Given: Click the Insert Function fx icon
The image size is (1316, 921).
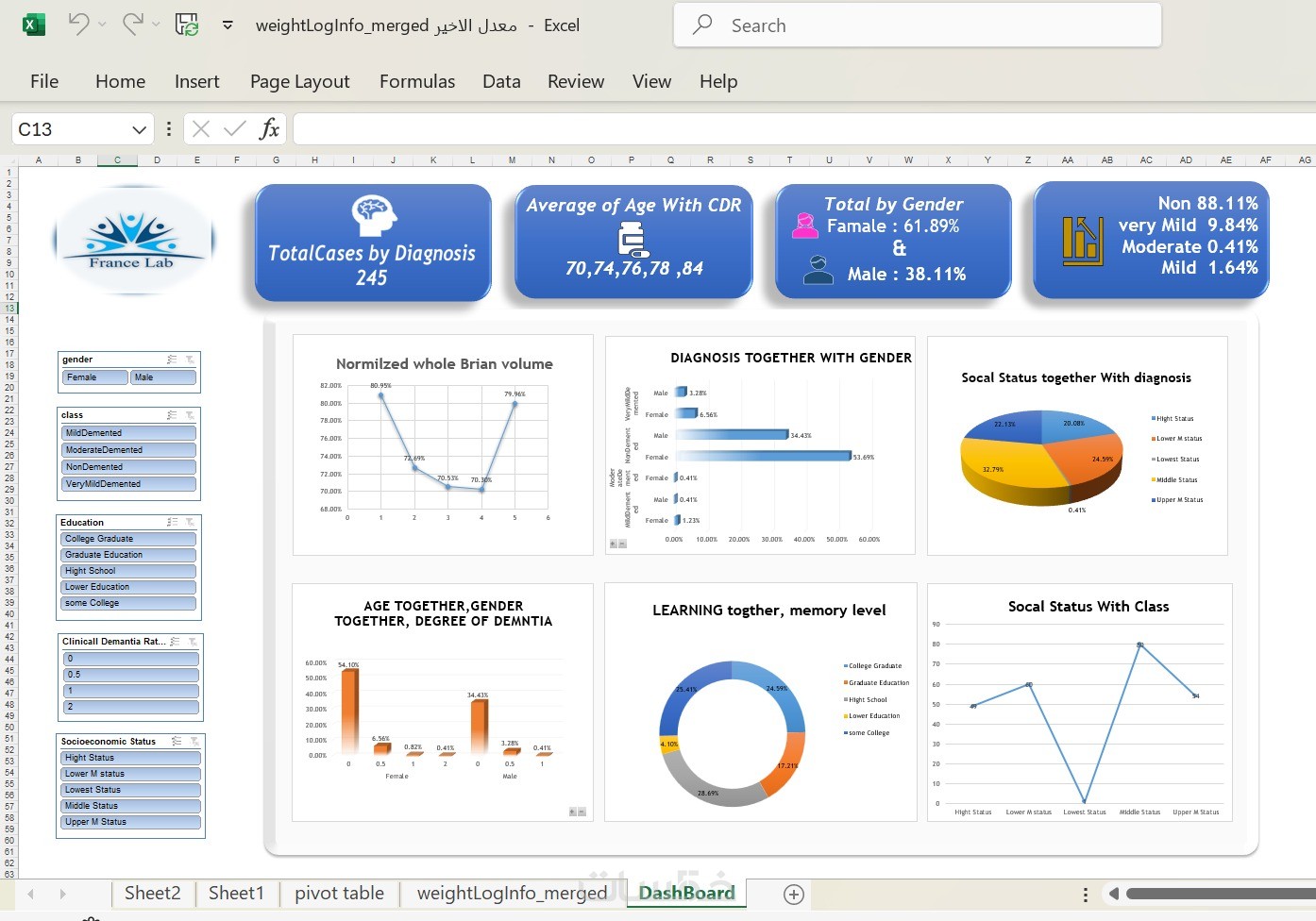Looking at the screenshot, I should tap(269, 128).
